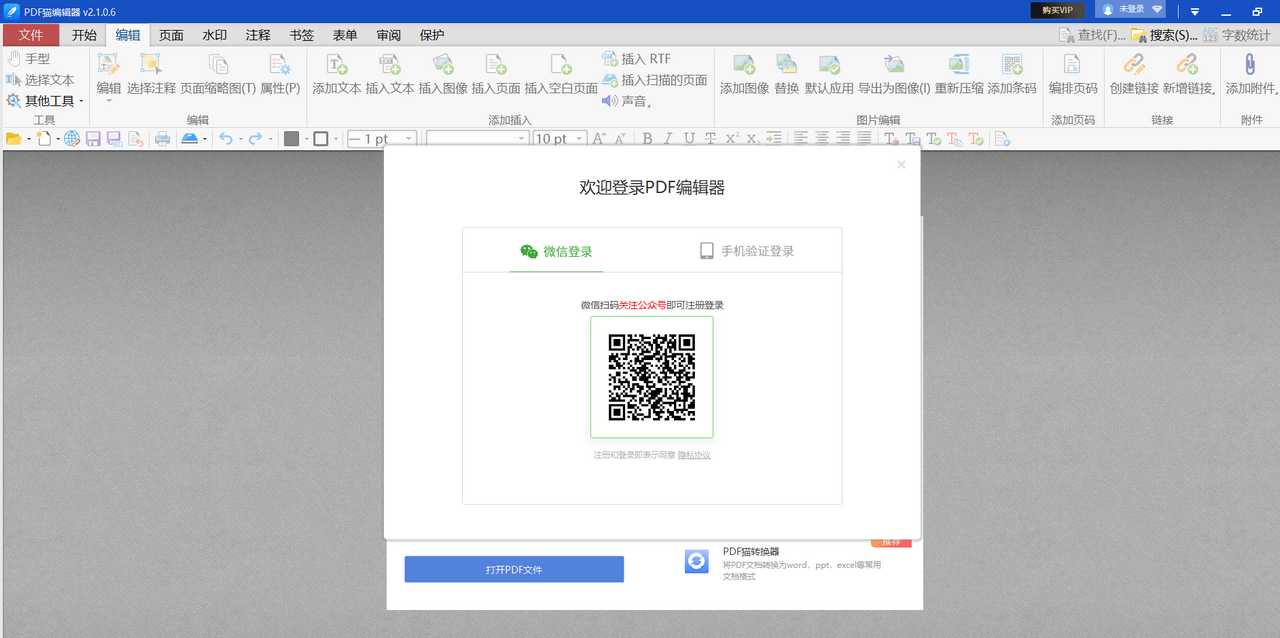This screenshot has width=1280, height=638.
Task: Toggle bold text formatting
Action: pyautogui.click(x=647, y=138)
